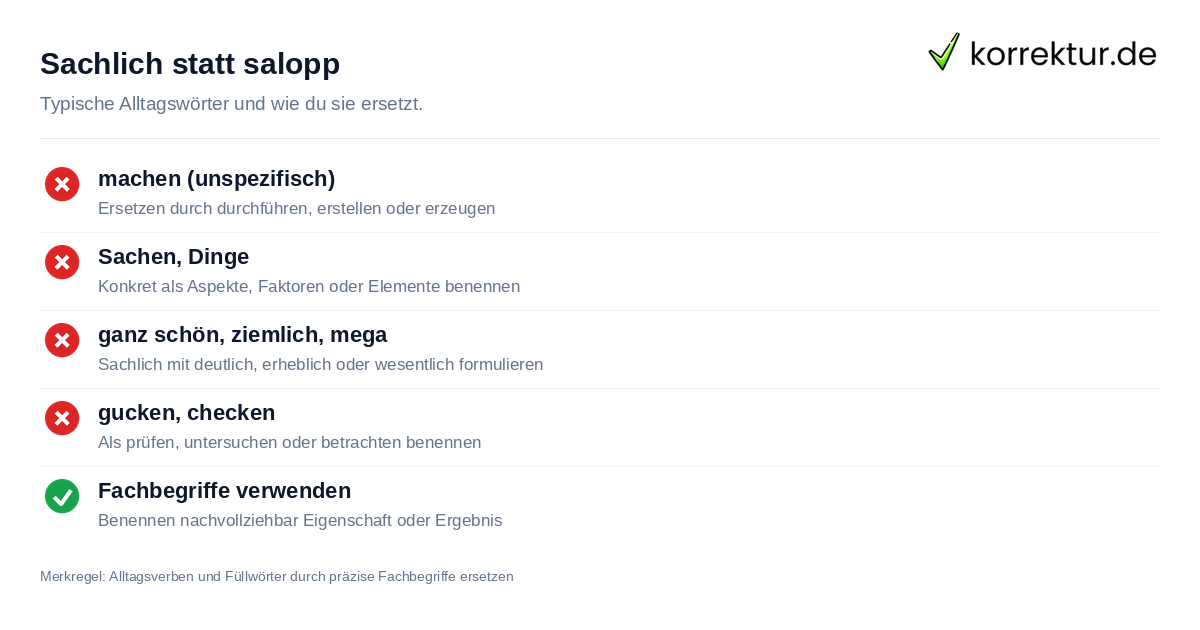Select the Fachbegriffe verwenden entry title
Image resolution: width=1200 pixels, height=630 pixels.
tap(224, 490)
